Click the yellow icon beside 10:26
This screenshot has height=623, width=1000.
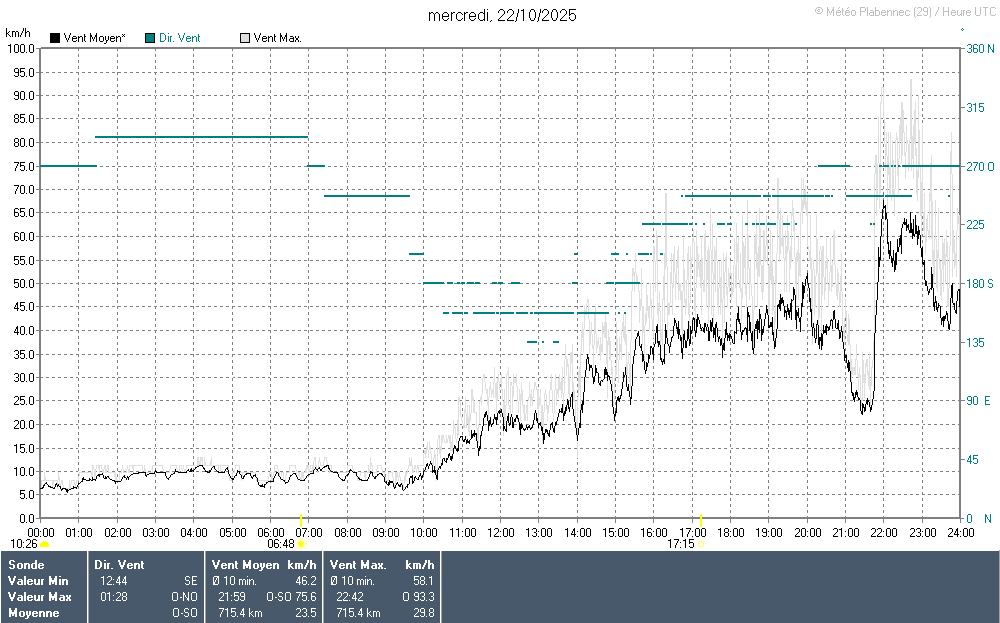click(44, 545)
